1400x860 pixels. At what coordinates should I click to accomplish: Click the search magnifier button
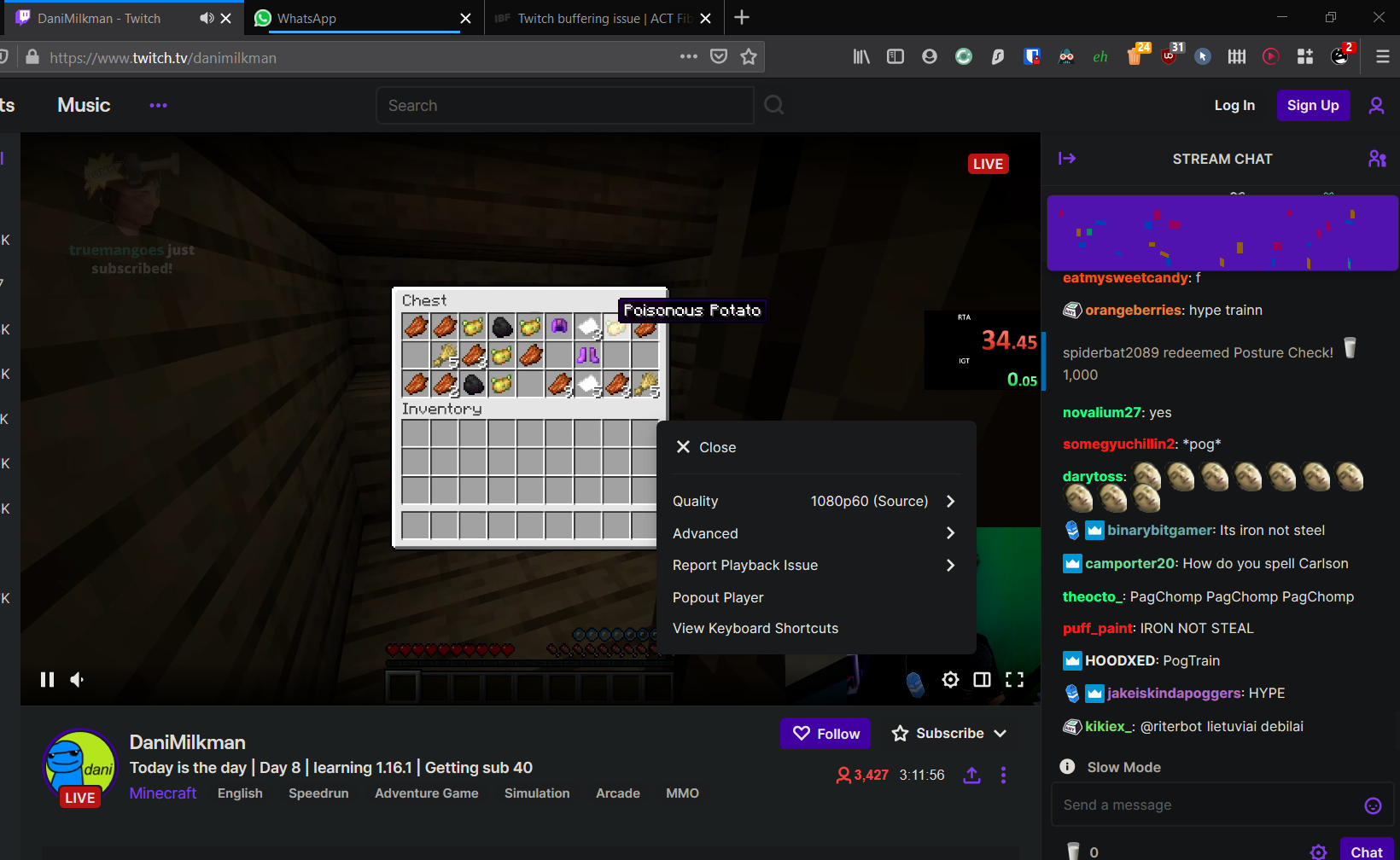pyautogui.click(x=773, y=105)
